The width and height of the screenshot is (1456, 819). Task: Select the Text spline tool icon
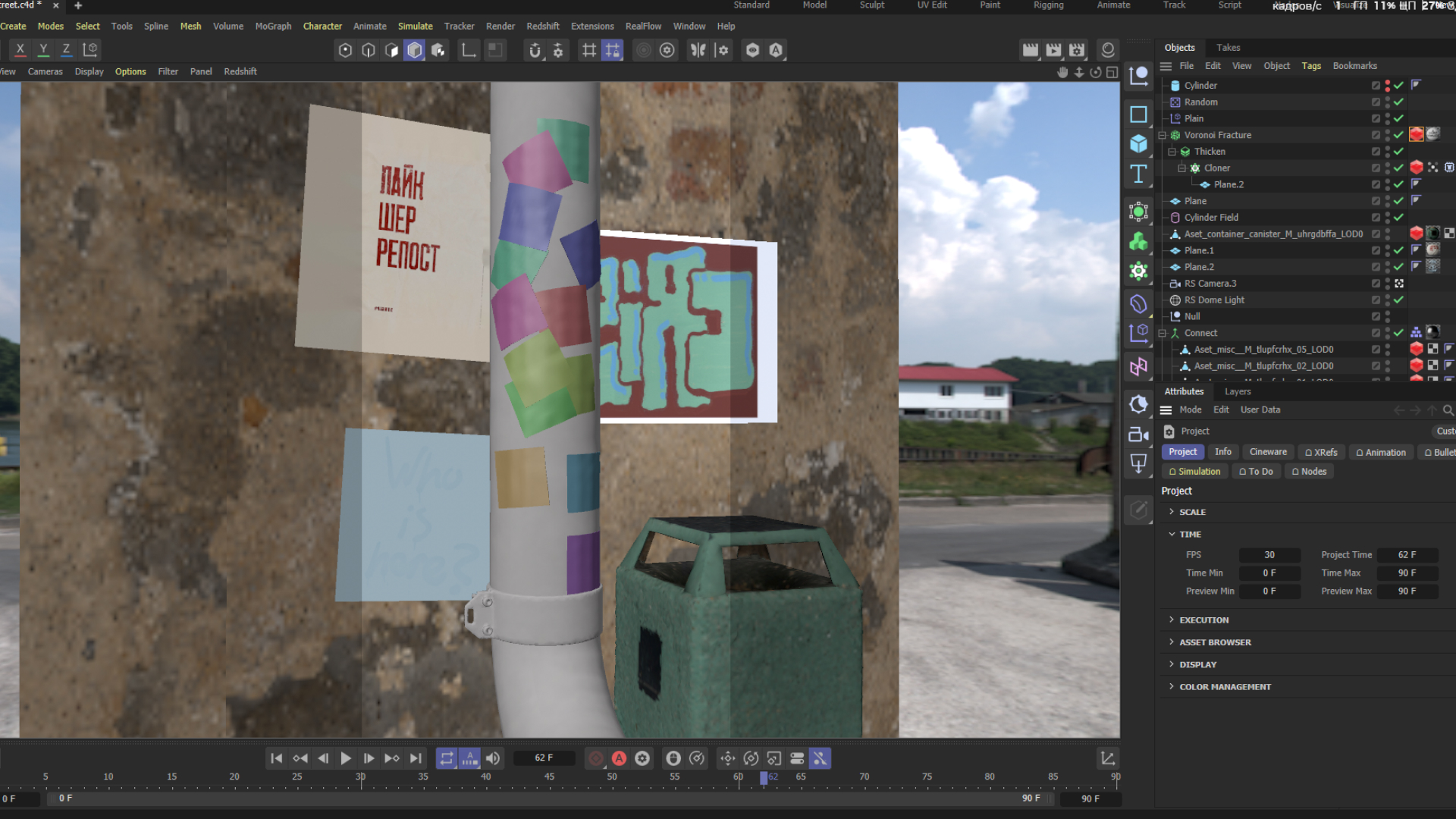[1138, 174]
